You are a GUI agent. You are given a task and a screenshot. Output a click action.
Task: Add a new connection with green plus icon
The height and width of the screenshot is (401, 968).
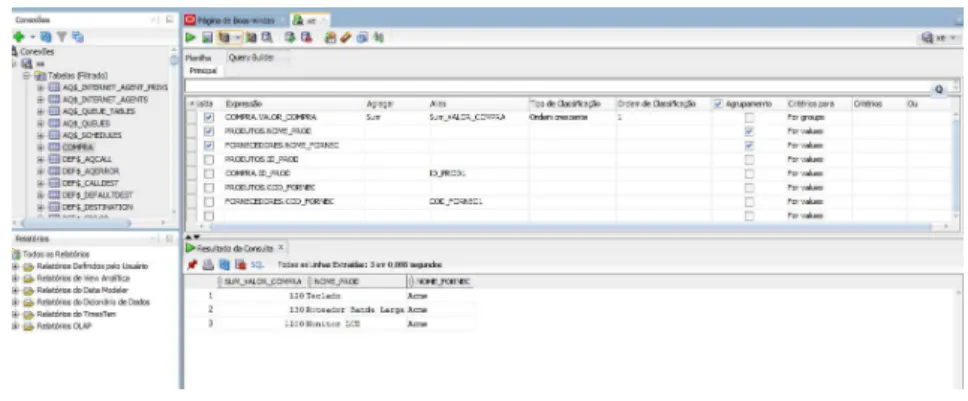[x=17, y=37]
